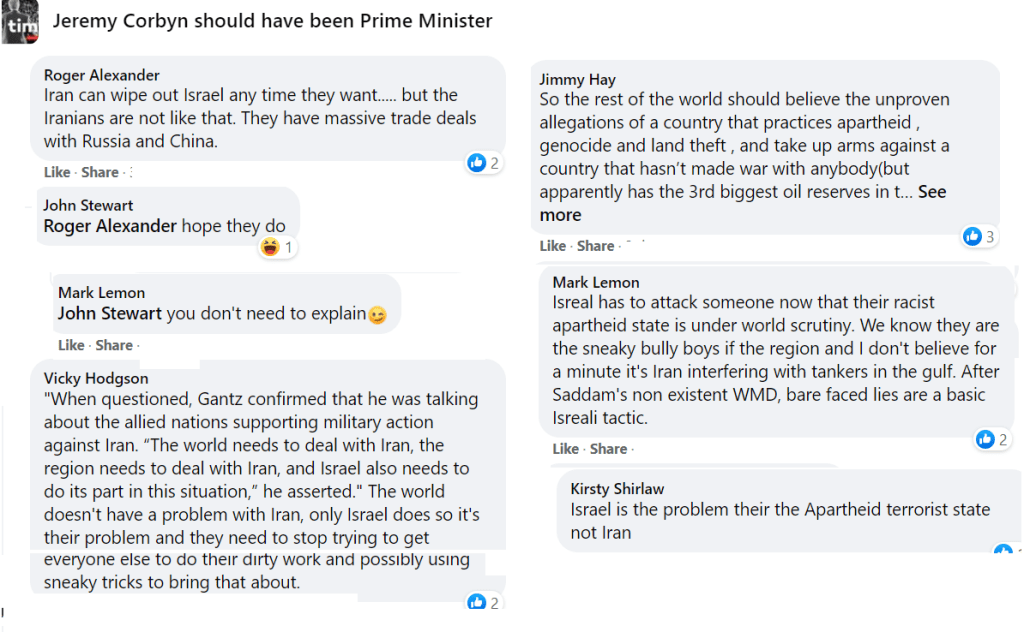The image size is (1024, 632).
Task: Click the reaction icon on Kirsty Shirlaw's comment
Action: click(x=1002, y=551)
